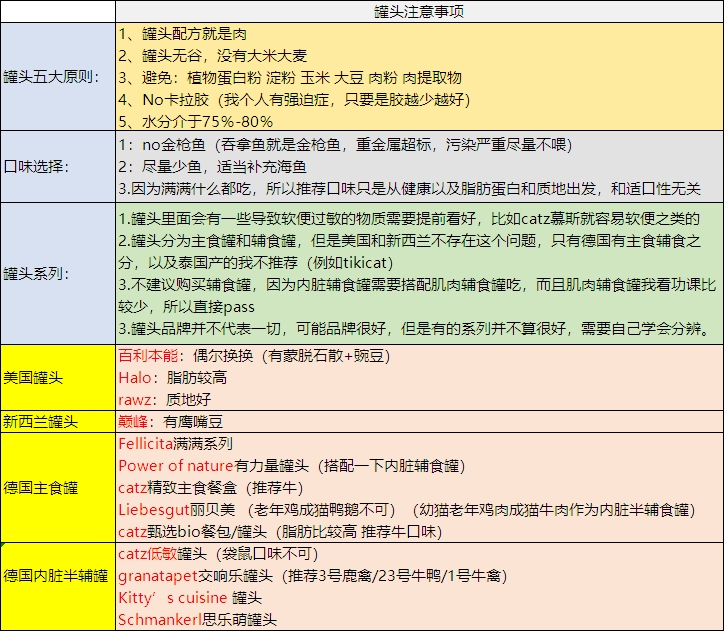Select line 1、罐头配方就是肉
This screenshot has height=631, width=724.
pos(183,34)
